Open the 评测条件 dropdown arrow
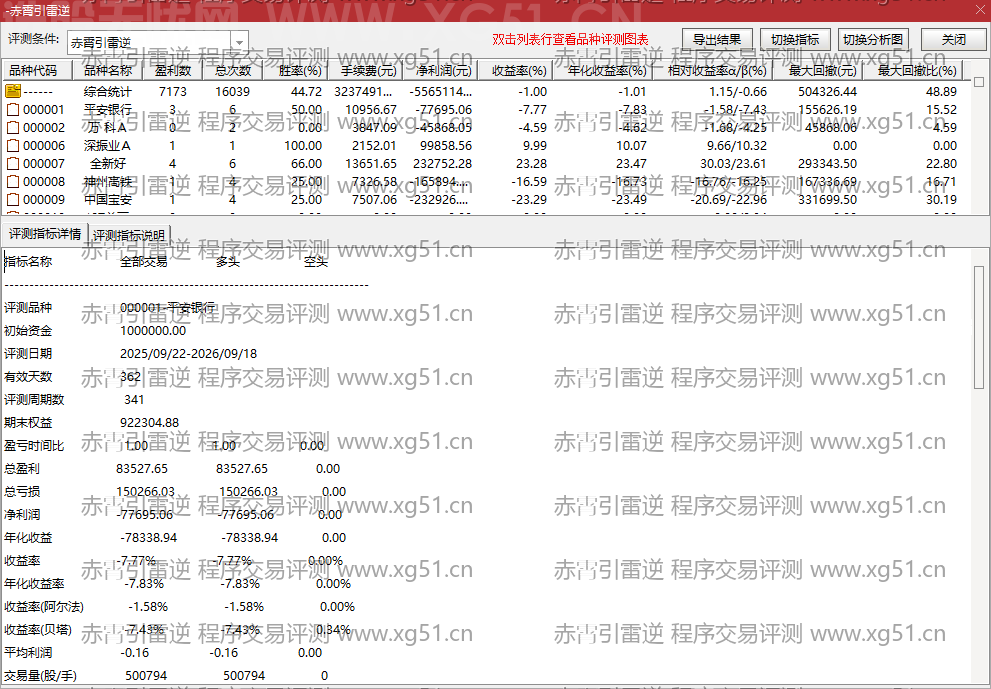The height and width of the screenshot is (689, 991). coord(239,42)
